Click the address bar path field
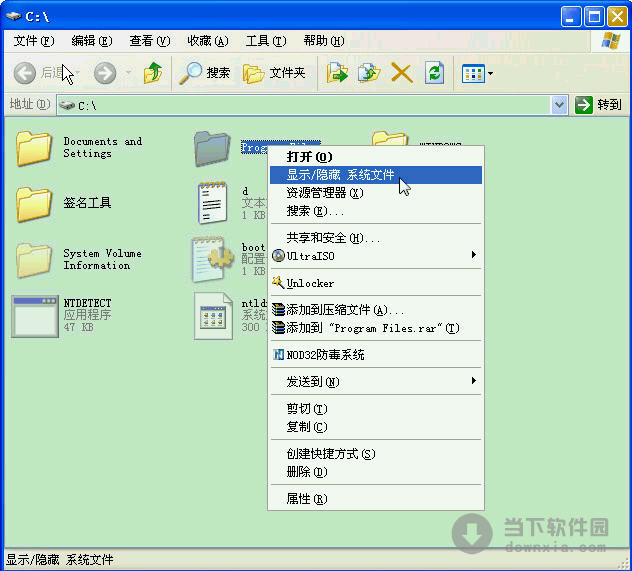 click(300, 105)
